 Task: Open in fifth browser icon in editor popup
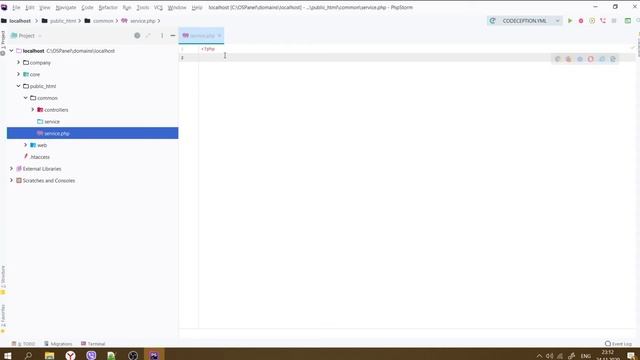[602, 59]
